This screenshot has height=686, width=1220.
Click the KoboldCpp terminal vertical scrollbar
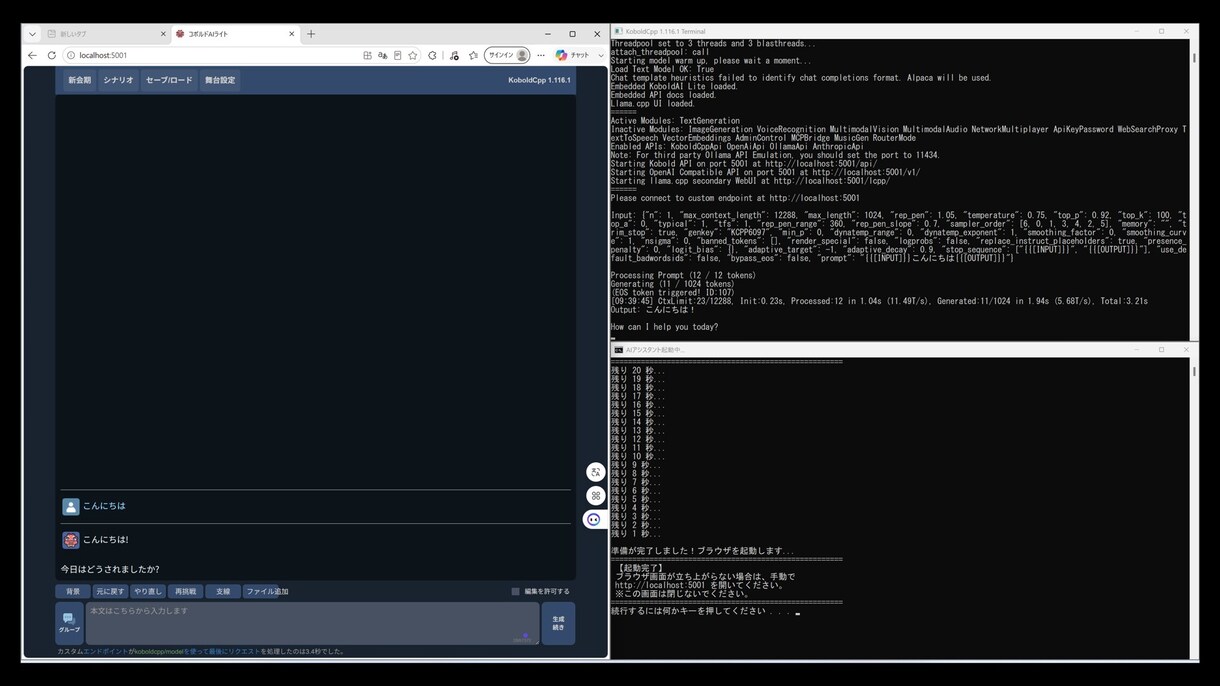pyautogui.click(x=1194, y=190)
